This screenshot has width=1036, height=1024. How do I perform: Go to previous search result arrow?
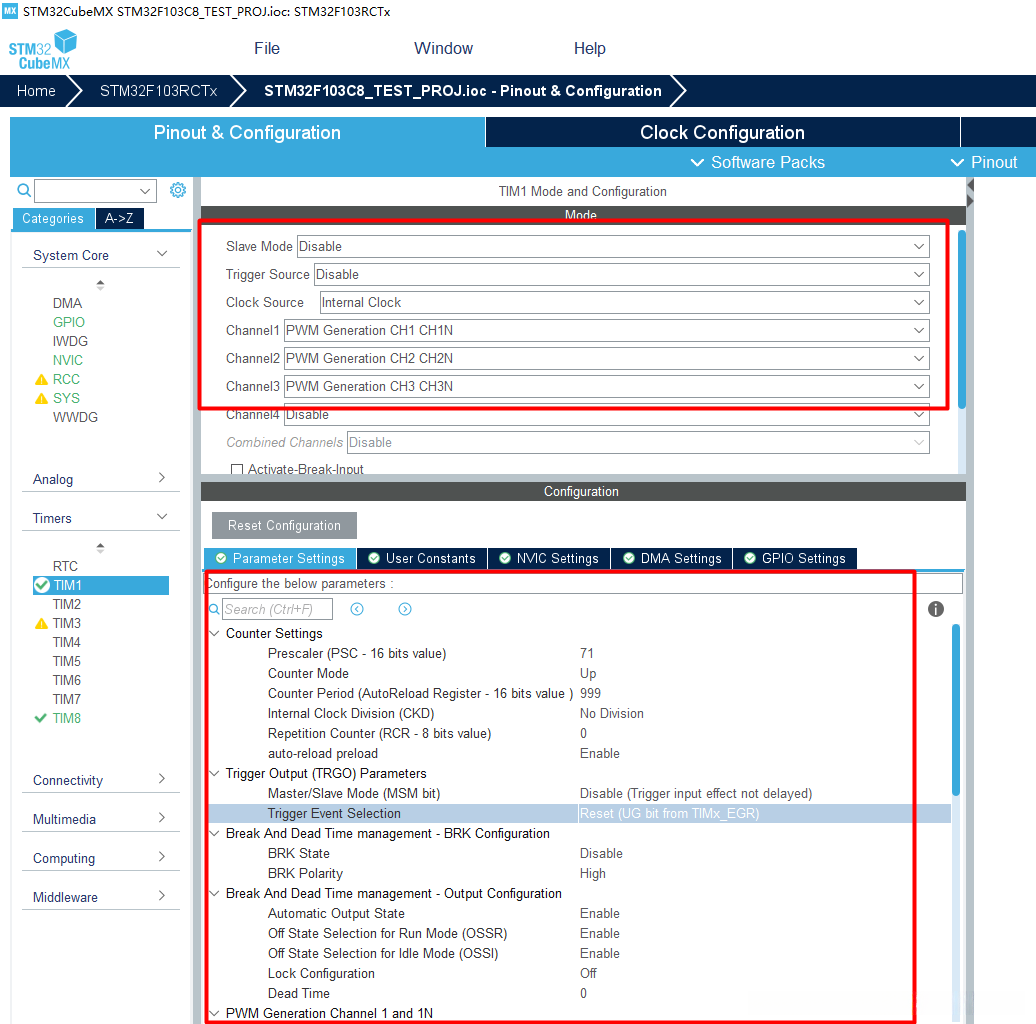pos(357,609)
